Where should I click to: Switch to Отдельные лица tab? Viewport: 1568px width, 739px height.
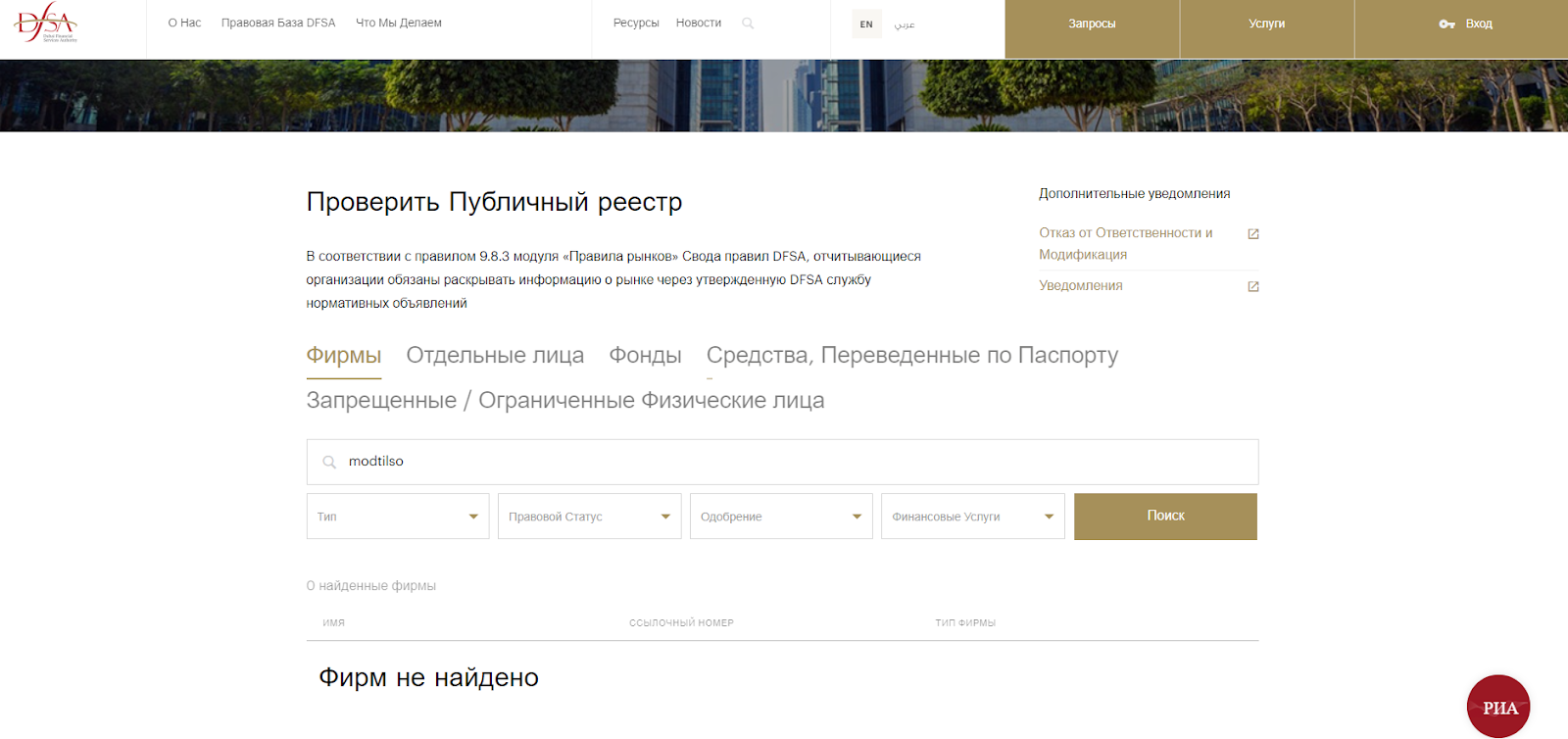pyautogui.click(x=495, y=355)
